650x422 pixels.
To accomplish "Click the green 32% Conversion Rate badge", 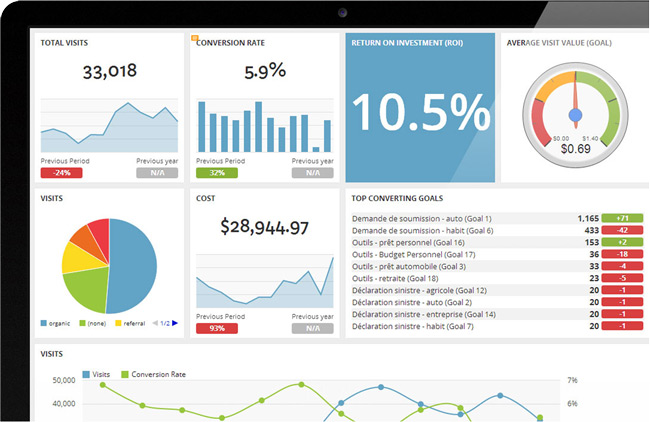I will [216, 172].
